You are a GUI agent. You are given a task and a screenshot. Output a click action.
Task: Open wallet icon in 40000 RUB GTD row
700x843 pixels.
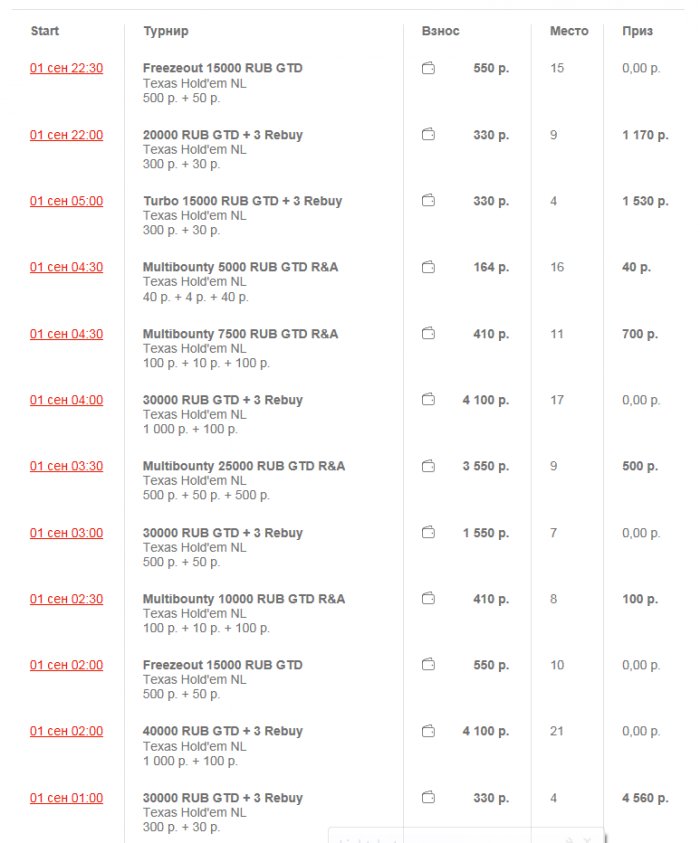[428, 731]
